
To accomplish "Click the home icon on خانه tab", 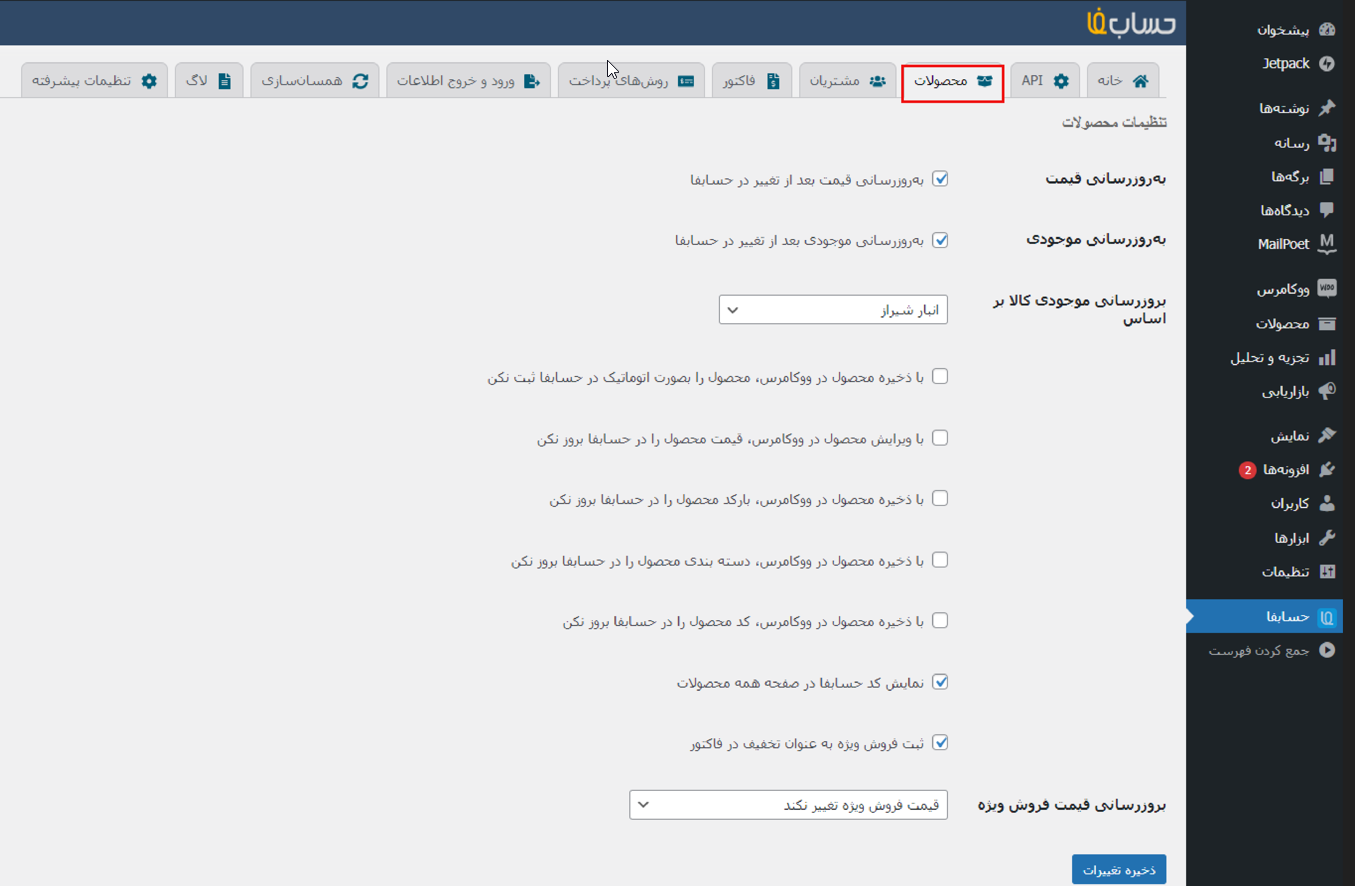I will pos(1140,81).
